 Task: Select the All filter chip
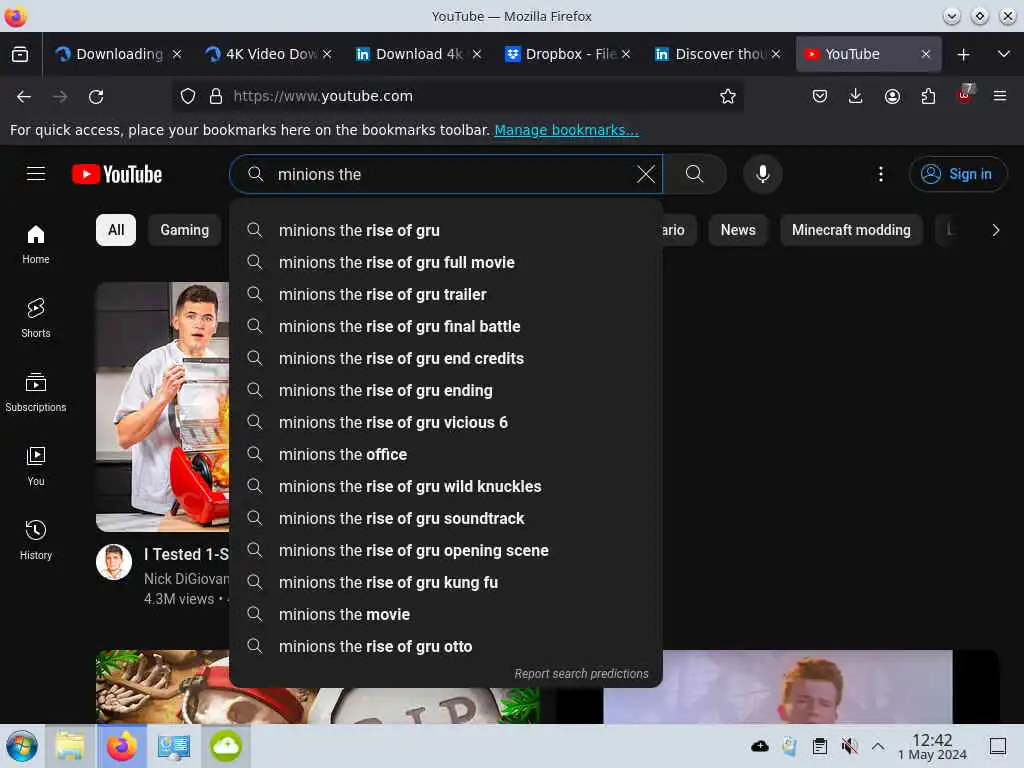116,230
